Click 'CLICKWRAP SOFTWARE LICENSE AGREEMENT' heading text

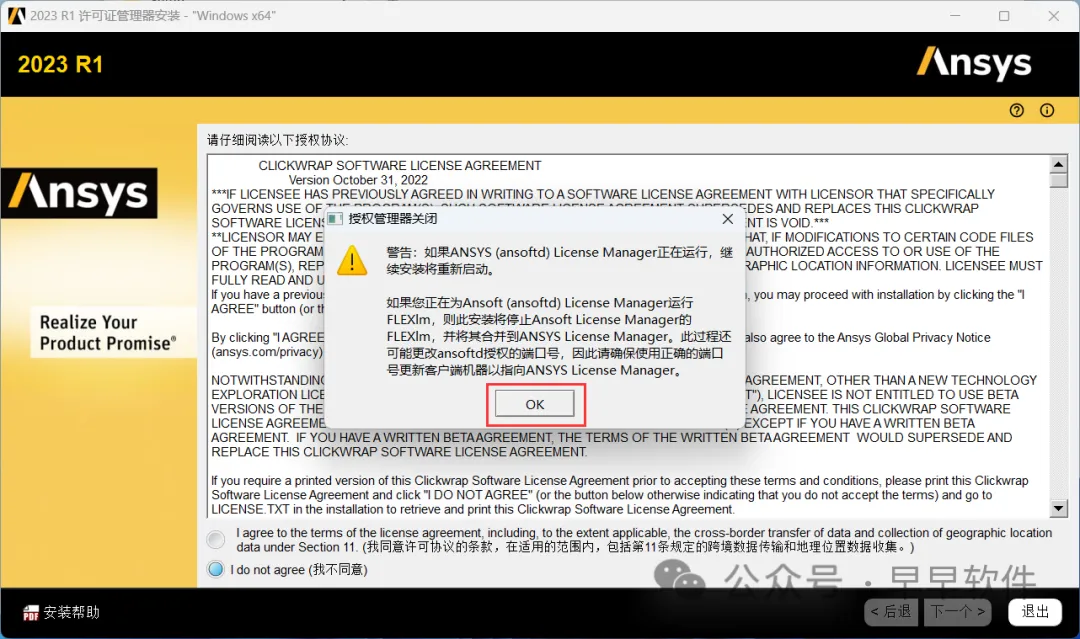(399, 165)
